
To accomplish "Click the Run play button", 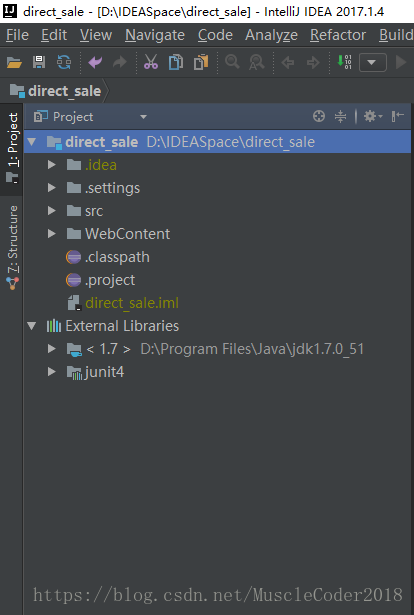I will pyautogui.click(x=401, y=62).
